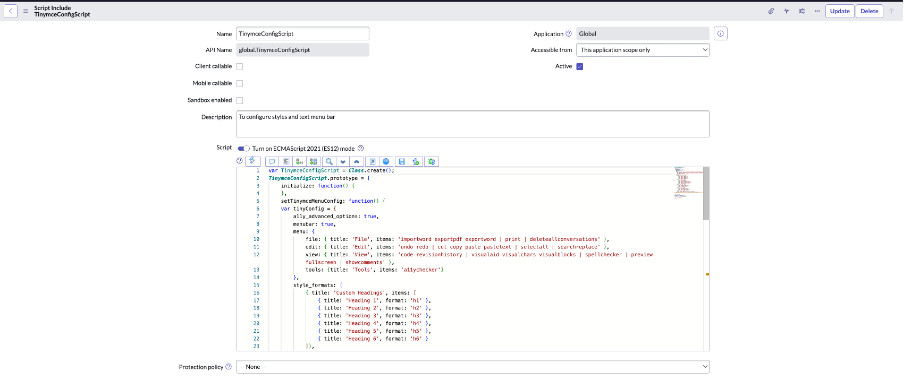Find previous with the up chevron icon
The image size is (904, 380).
click(356, 161)
